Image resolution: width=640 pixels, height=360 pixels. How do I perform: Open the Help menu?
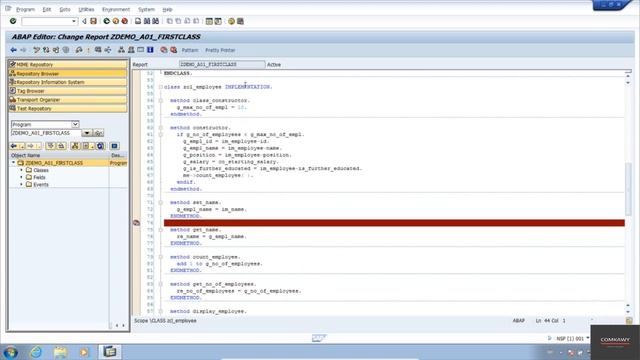(x=167, y=9)
